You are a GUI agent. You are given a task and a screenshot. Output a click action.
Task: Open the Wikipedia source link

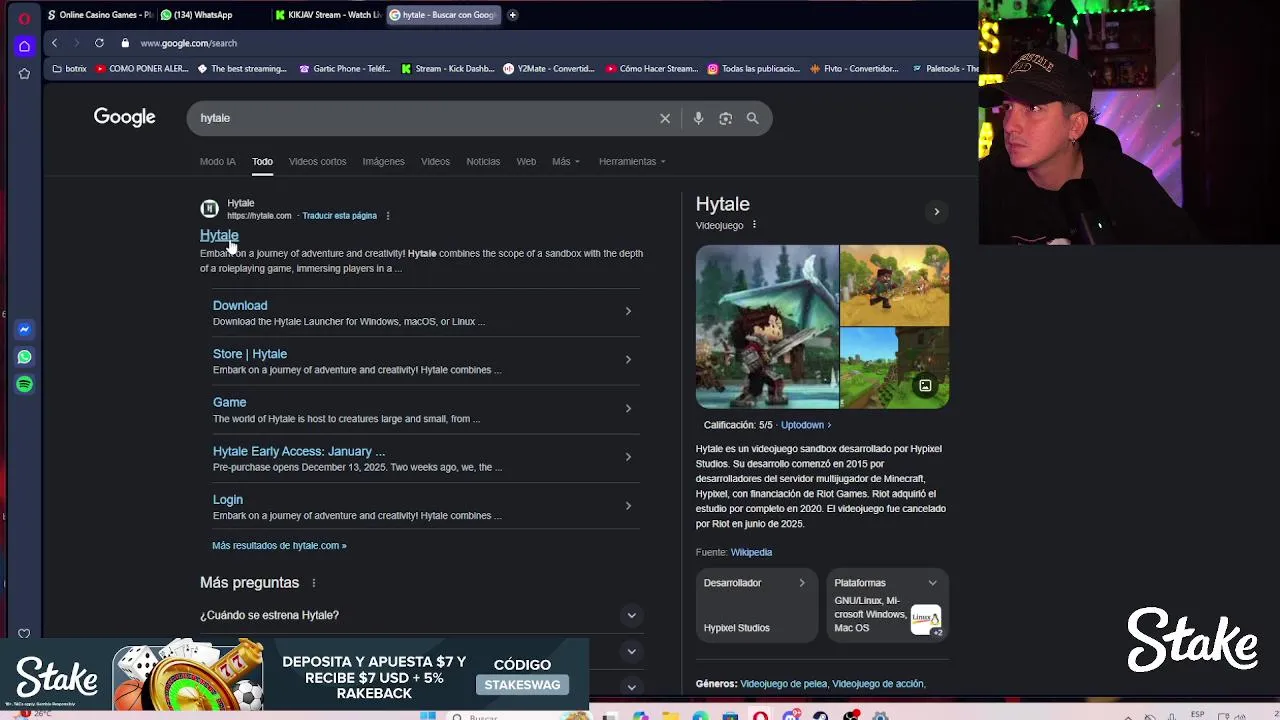[x=751, y=552]
